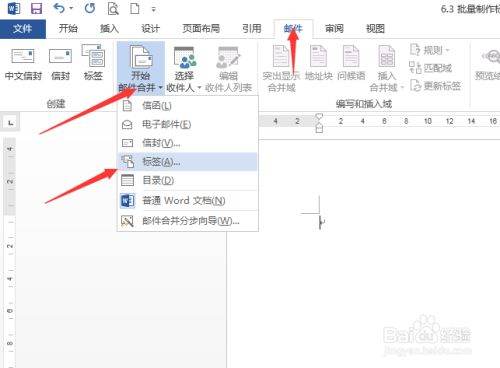The height and width of the screenshot is (368, 500).
Task: Click the left indent marker on ruler
Action: coord(319,128)
